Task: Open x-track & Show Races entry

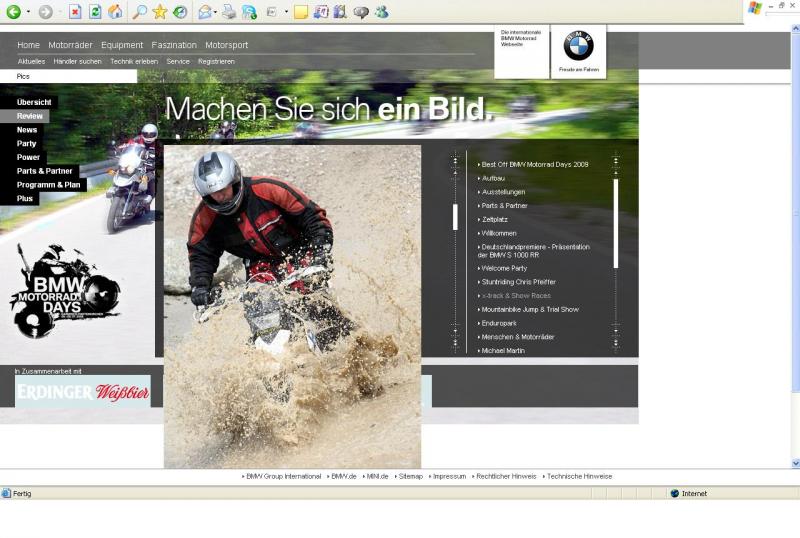Action: pos(516,296)
